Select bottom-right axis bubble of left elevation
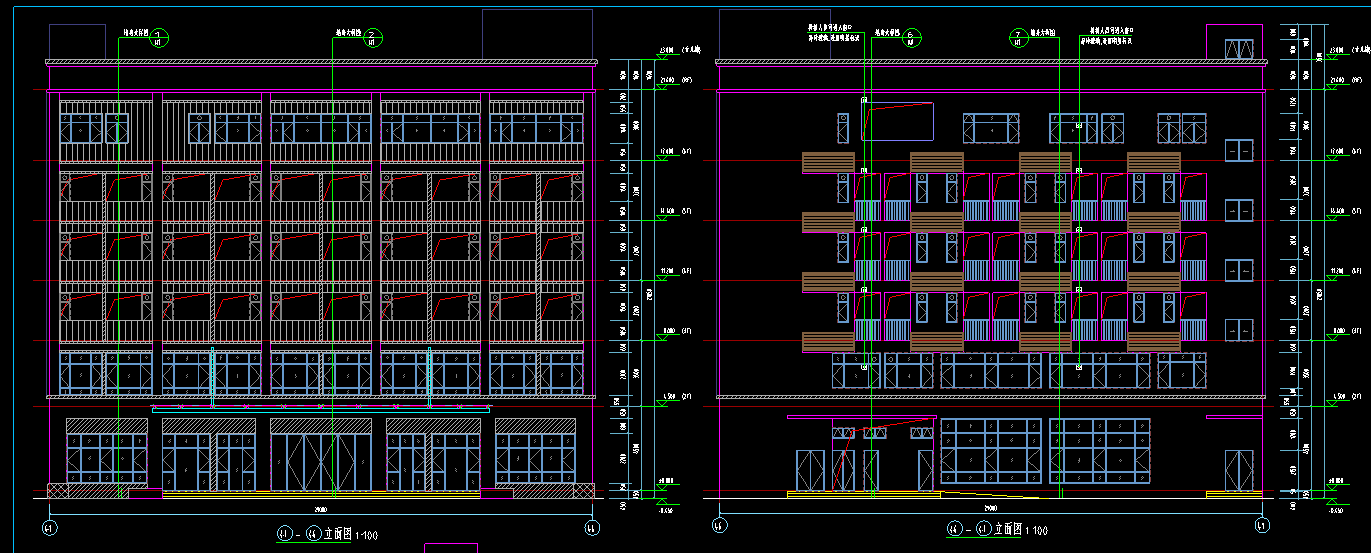Image resolution: width=1371 pixels, height=553 pixels. coord(592,527)
